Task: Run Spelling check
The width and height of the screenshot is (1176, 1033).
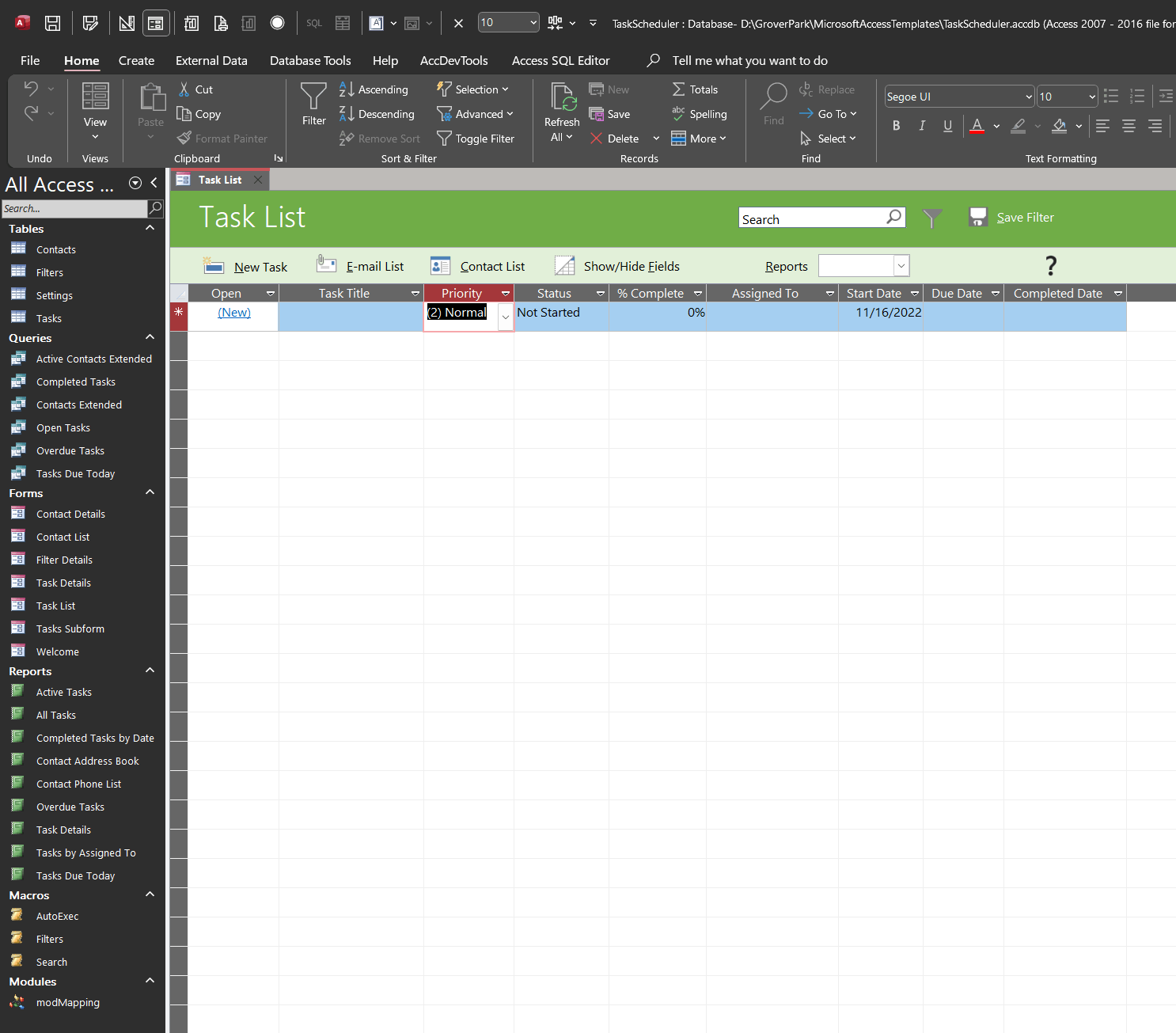Action: pyautogui.click(x=700, y=114)
